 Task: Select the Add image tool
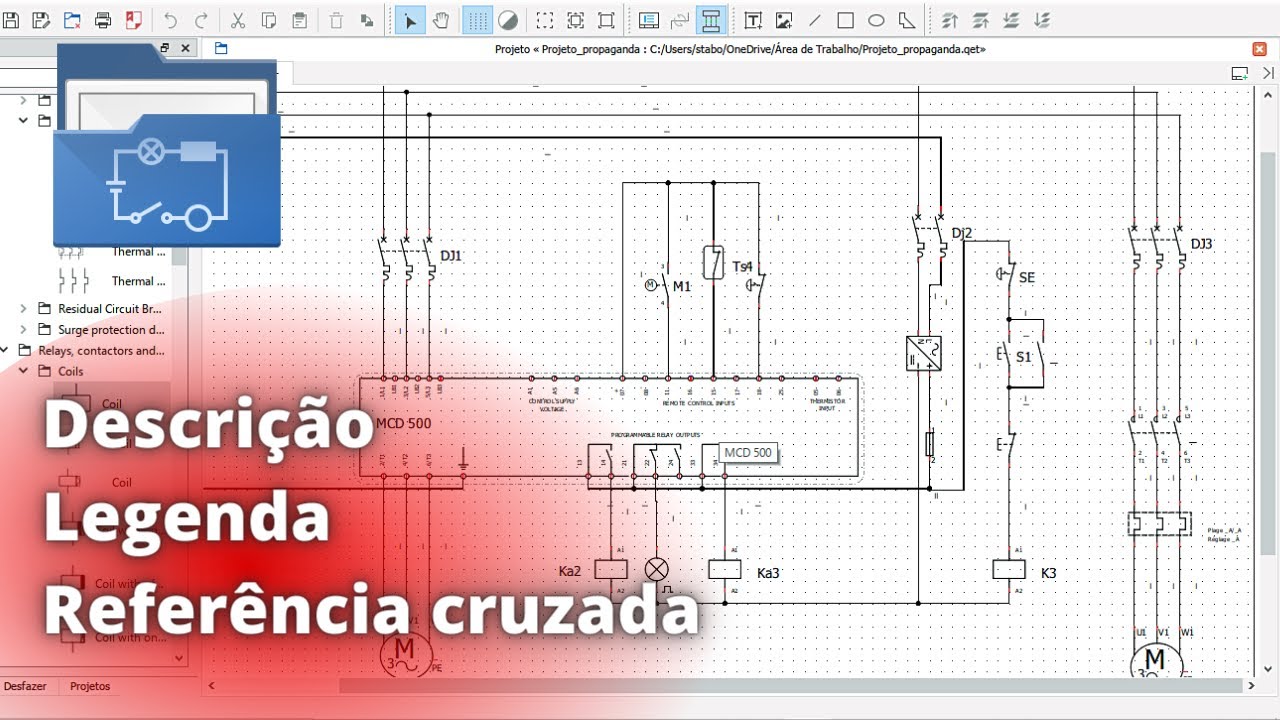point(784,20)
